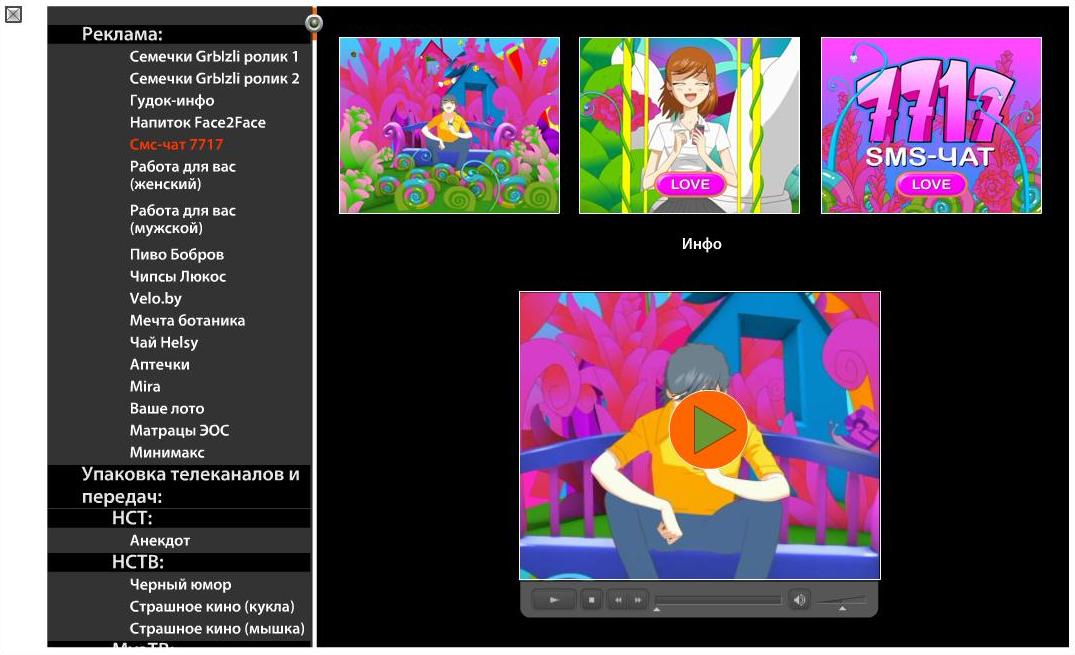Open the 7717 SMS-ЧАТ thumbnail
Viewport: 1075px width, 655px height.
pos(931,126)
